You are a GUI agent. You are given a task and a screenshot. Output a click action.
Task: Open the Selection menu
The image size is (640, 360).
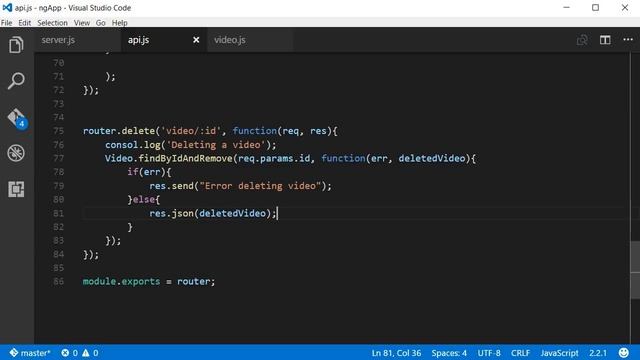coord(52,23)
